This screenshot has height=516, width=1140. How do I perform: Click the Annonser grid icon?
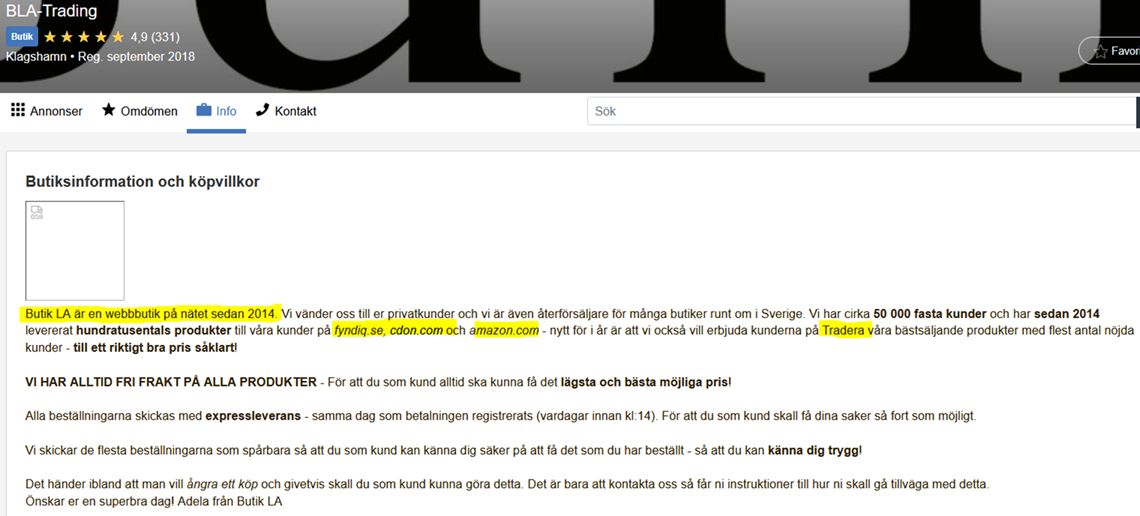(x=18, y=110)
